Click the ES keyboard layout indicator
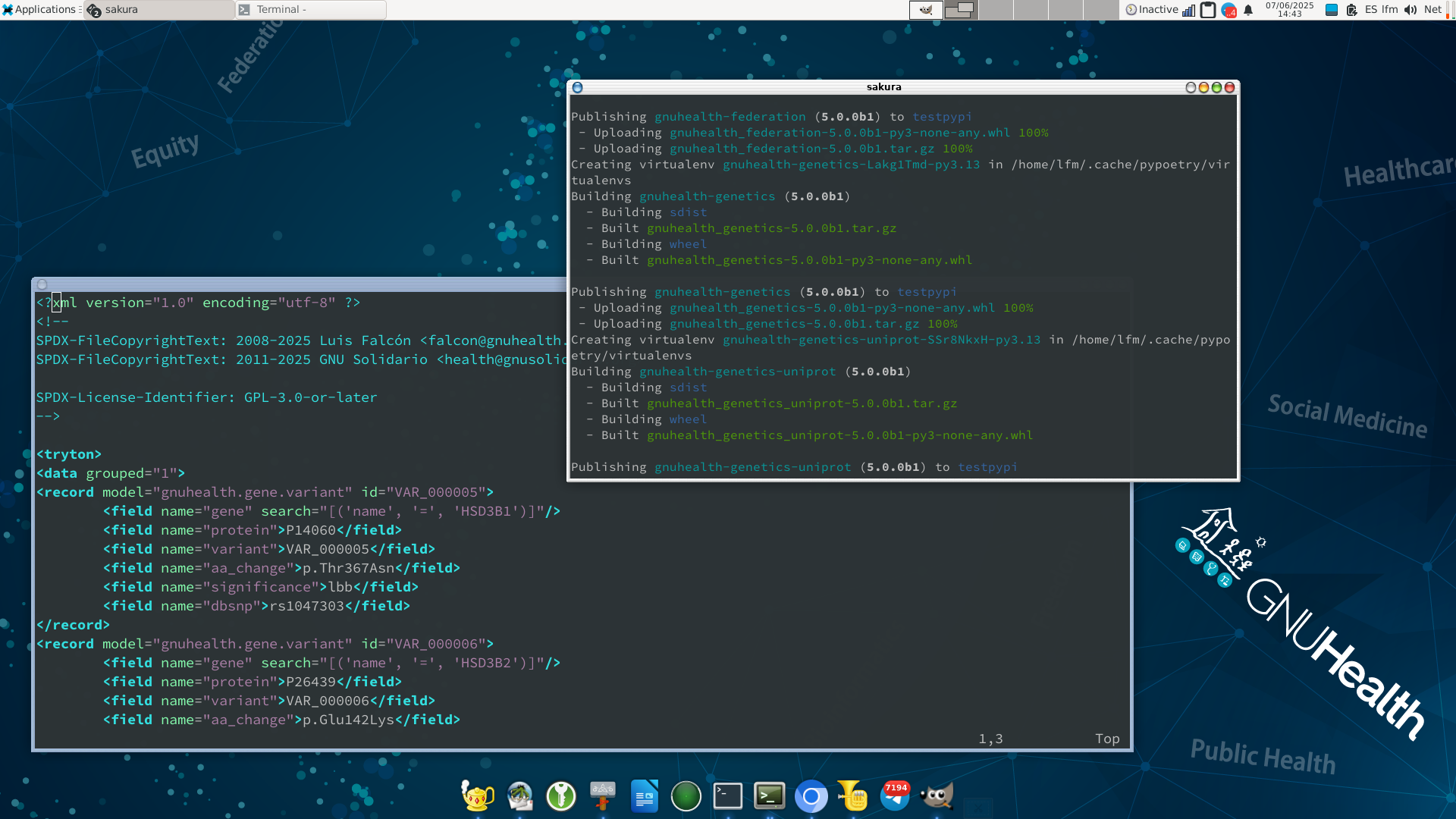Screen dimensions: 1456x819 tap(1371, 10)
